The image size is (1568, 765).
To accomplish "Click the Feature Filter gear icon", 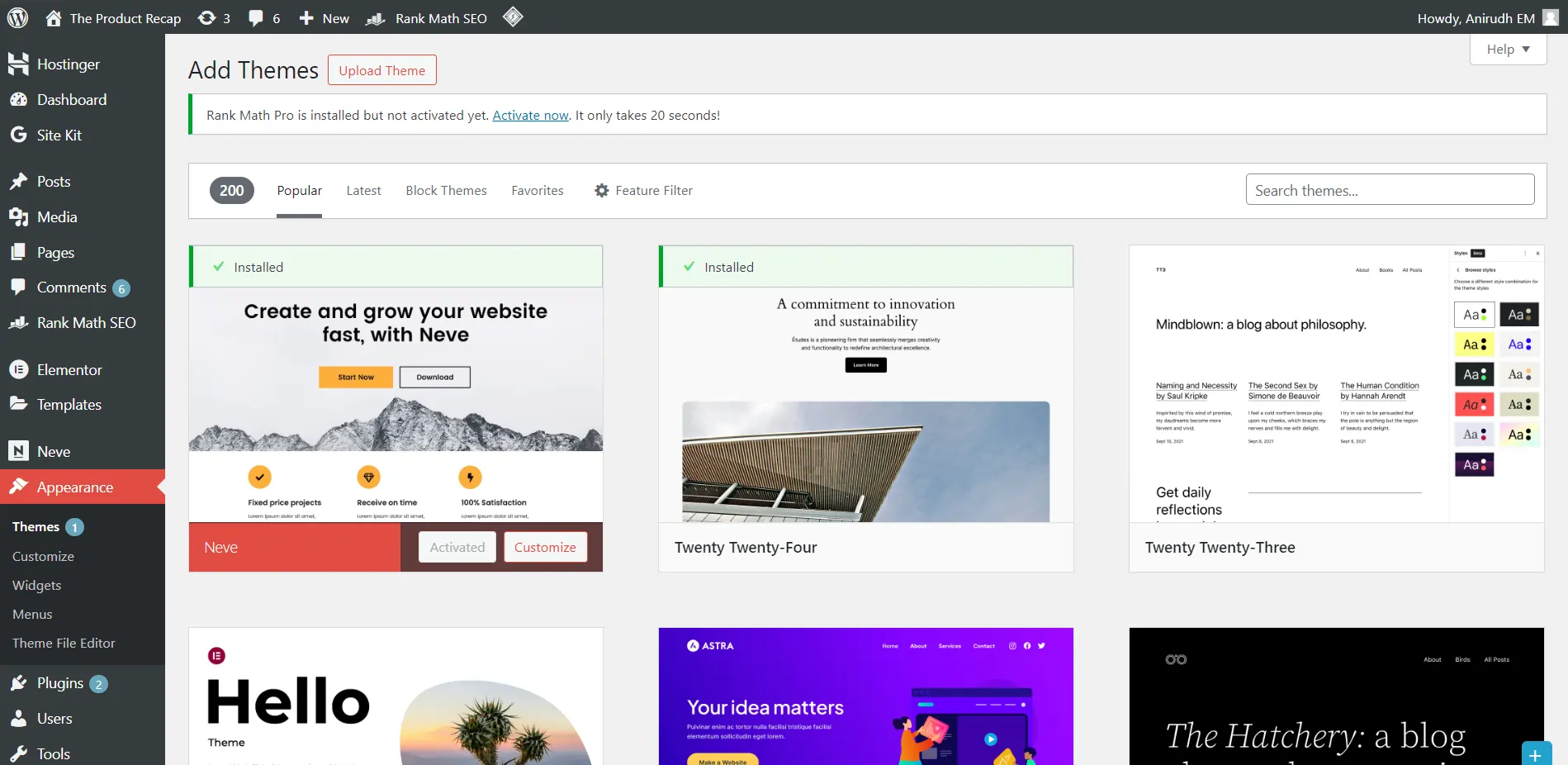I will (x=602, y=190).
